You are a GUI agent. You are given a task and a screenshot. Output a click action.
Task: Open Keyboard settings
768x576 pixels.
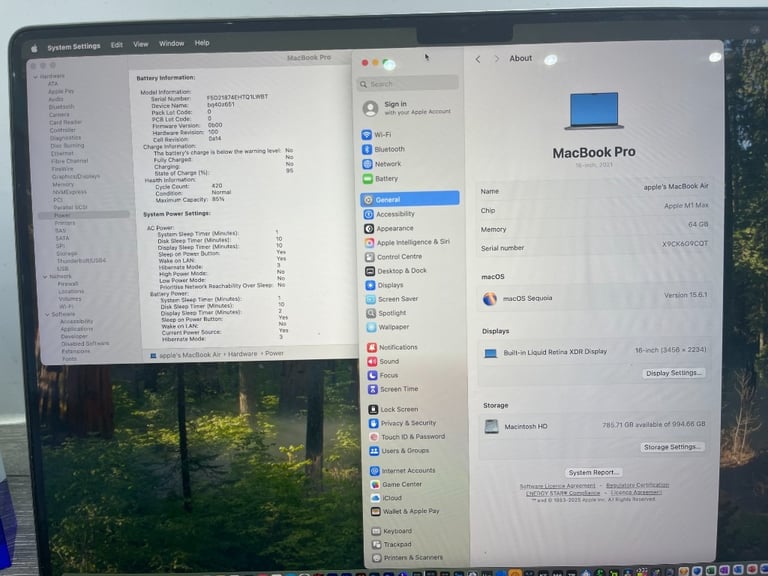coord(392,531)
